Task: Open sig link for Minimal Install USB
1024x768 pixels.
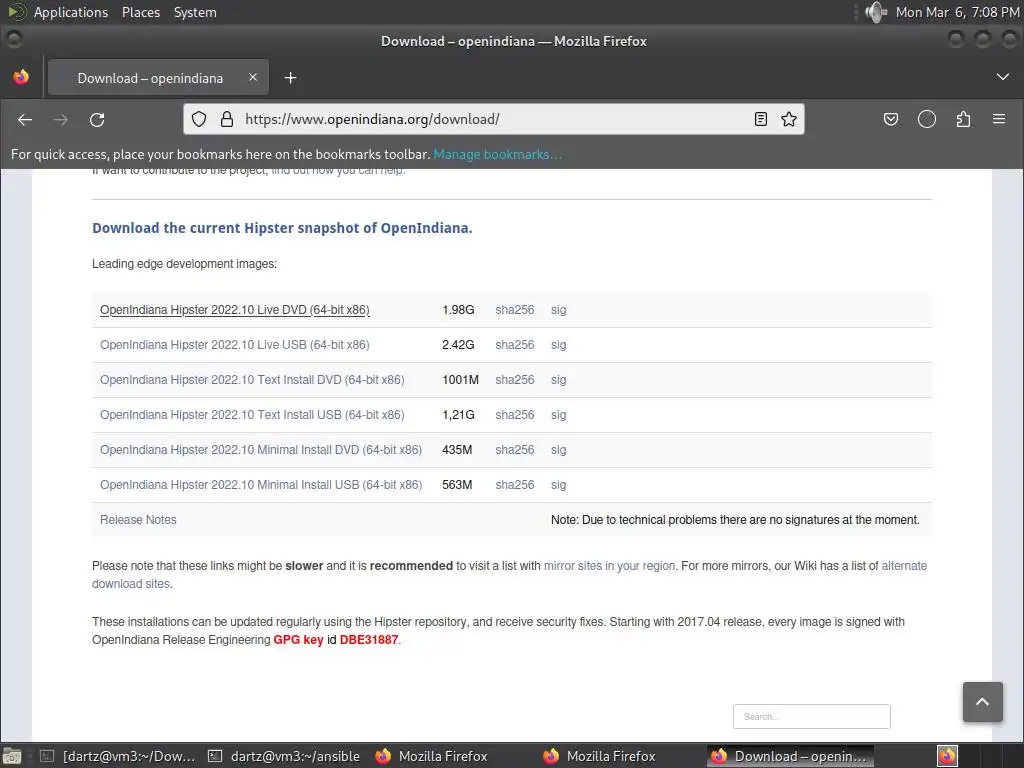Action: pos(558,485)
